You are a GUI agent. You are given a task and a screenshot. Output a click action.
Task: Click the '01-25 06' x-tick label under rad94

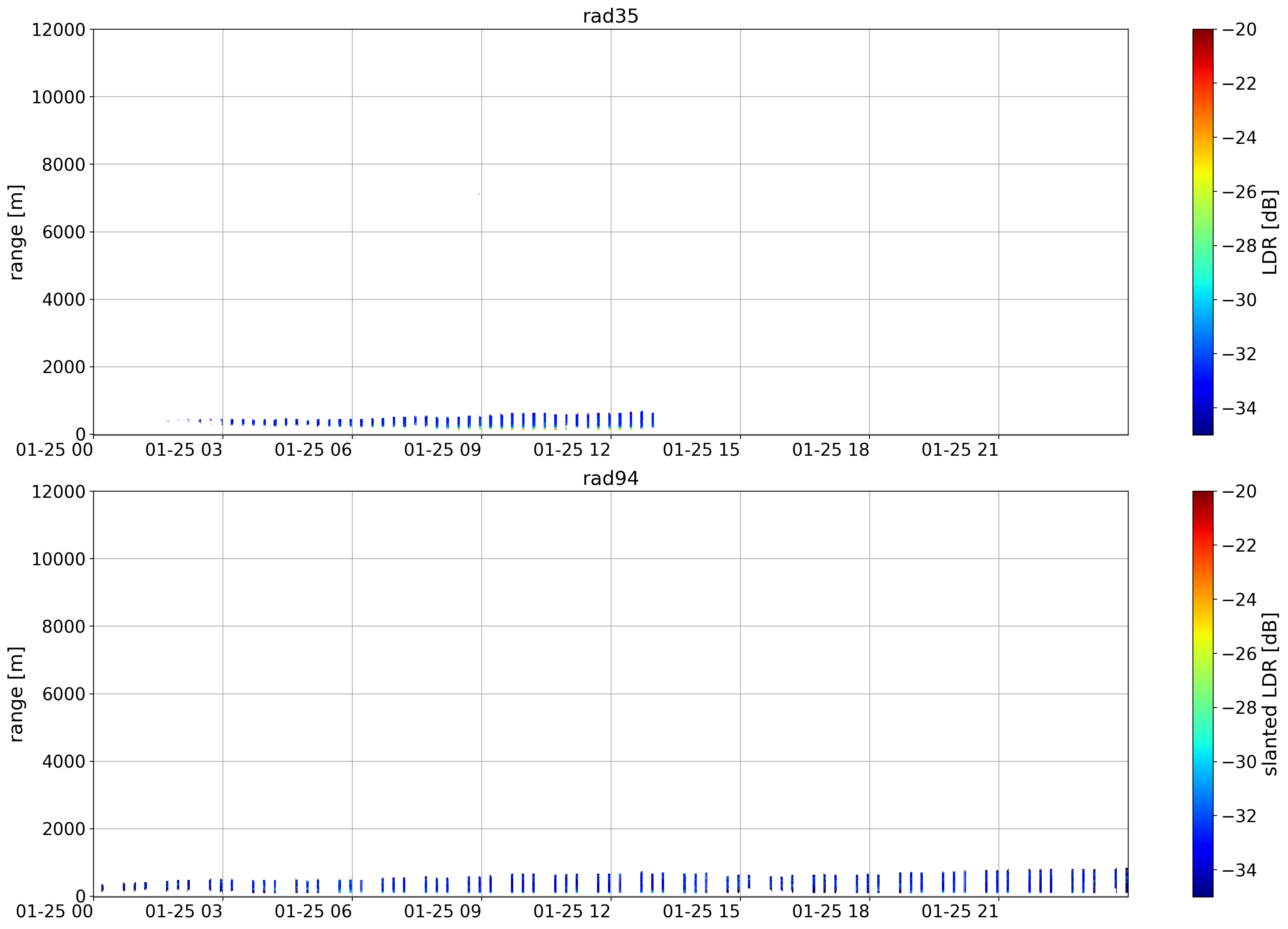coord(313,912)
